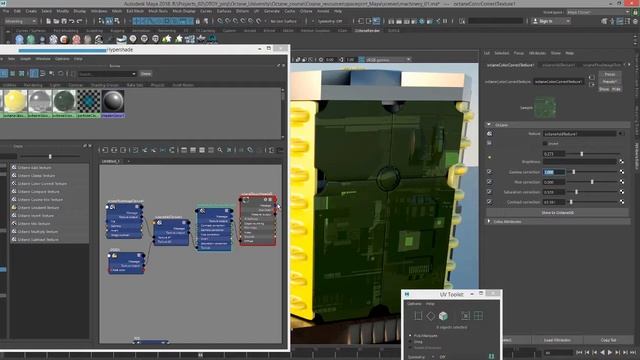640x360 pixels.
Task: Click the checker map button for Contrast correction
Action: (621, 202)
